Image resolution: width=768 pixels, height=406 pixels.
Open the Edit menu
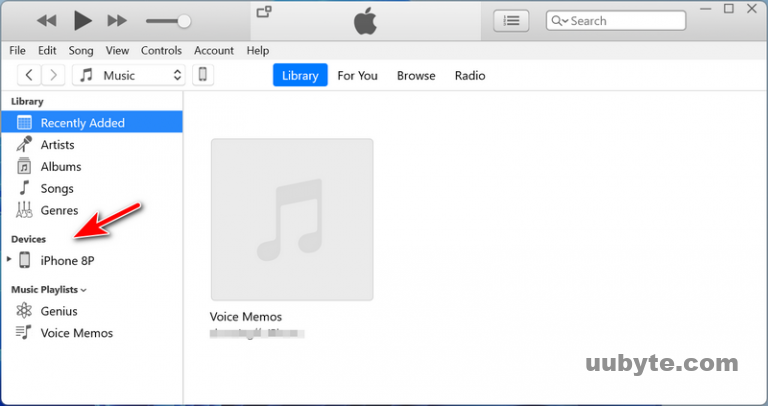(47, 50)
